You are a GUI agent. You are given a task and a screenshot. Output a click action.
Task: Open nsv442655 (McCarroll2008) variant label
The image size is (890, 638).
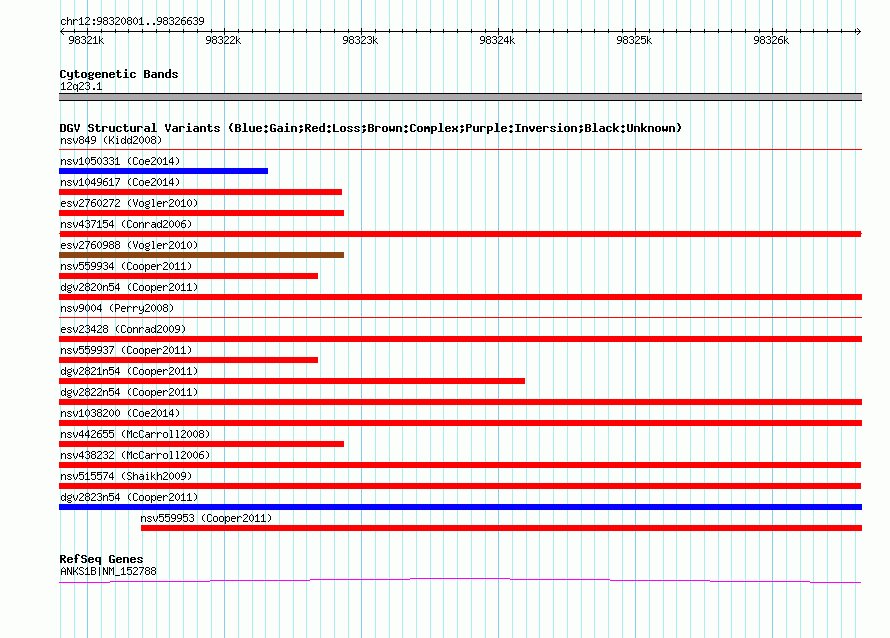pos(135,434)
